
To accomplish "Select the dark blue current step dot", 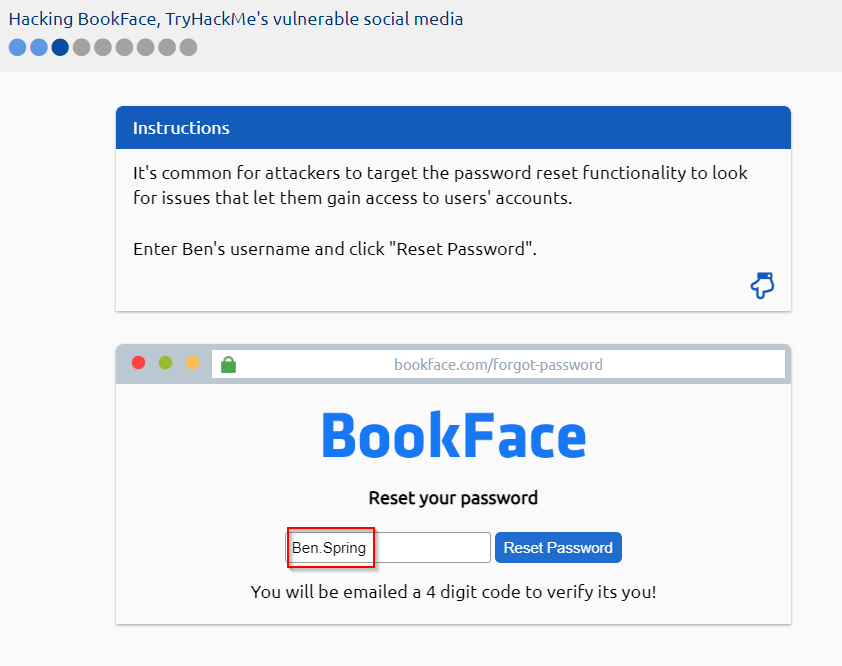I will pyautogui.click(x=60, y=47).
